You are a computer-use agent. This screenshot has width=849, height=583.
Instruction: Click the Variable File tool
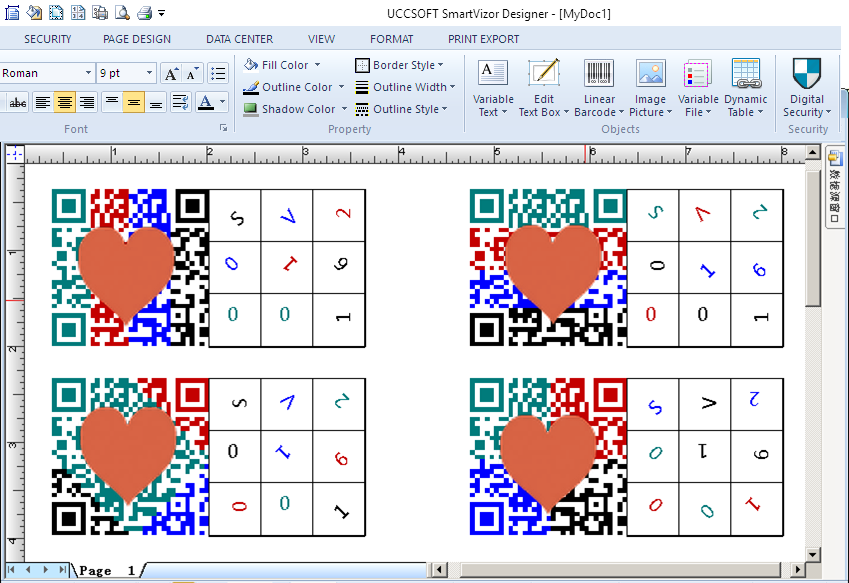coord(698,88)
